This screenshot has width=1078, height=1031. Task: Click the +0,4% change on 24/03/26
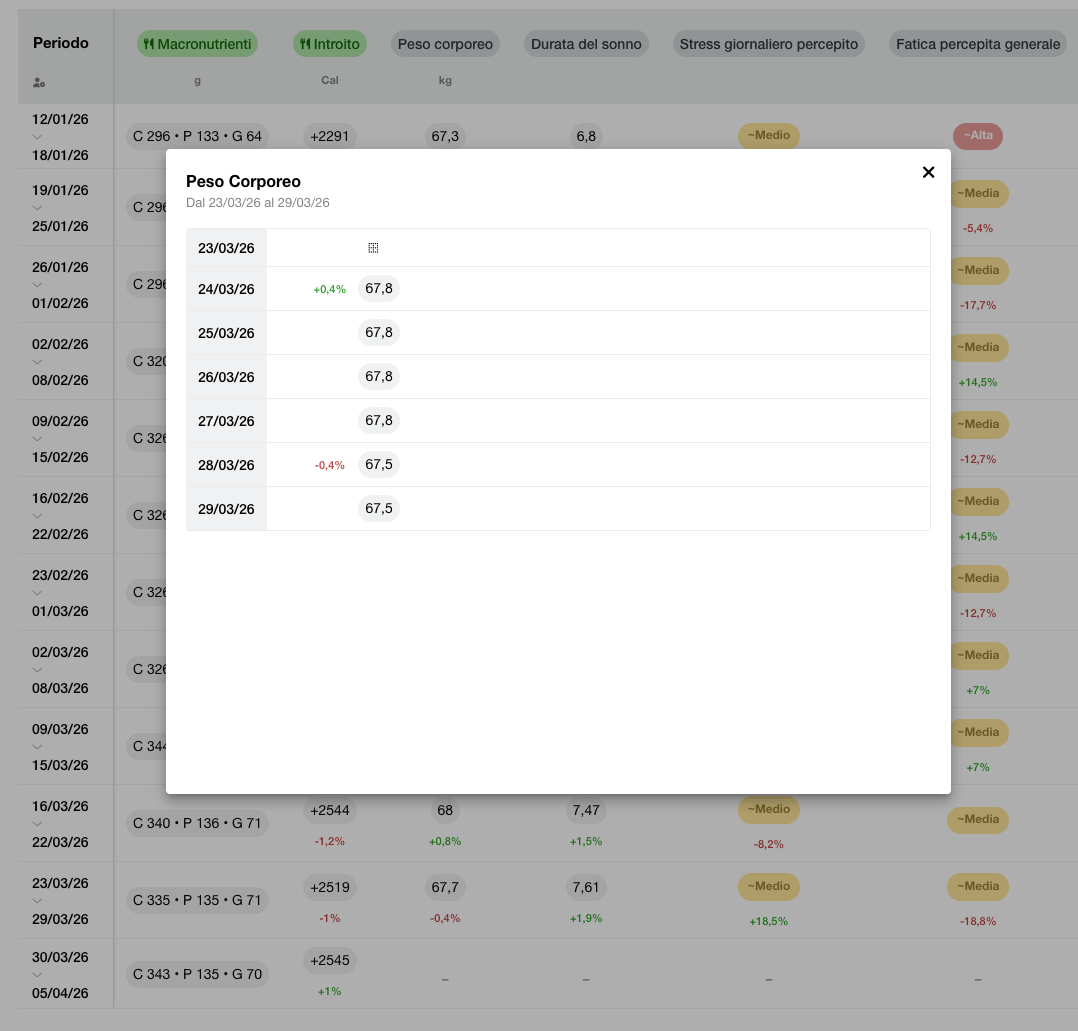329,289
